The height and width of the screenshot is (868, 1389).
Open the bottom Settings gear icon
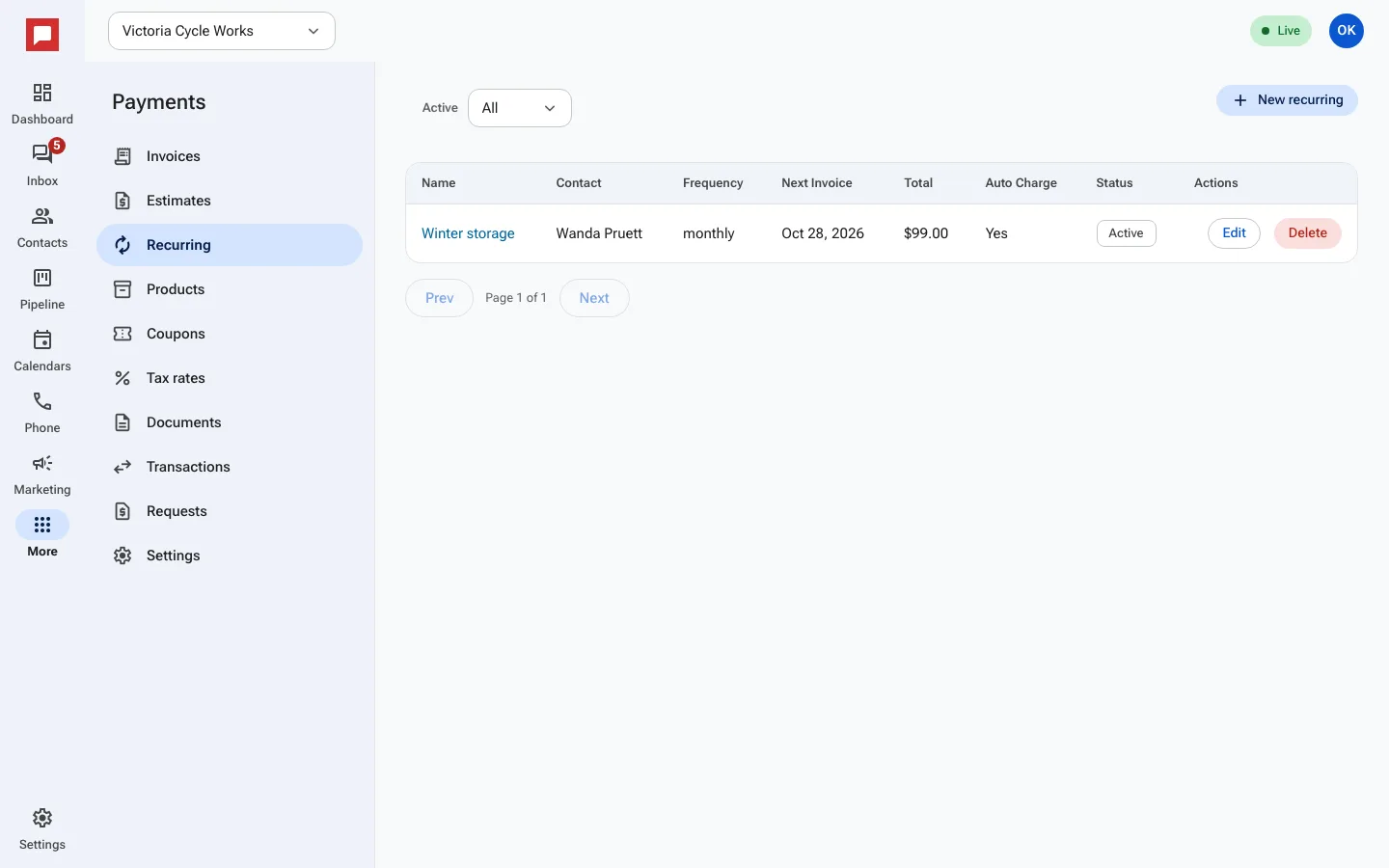[42, 818]
